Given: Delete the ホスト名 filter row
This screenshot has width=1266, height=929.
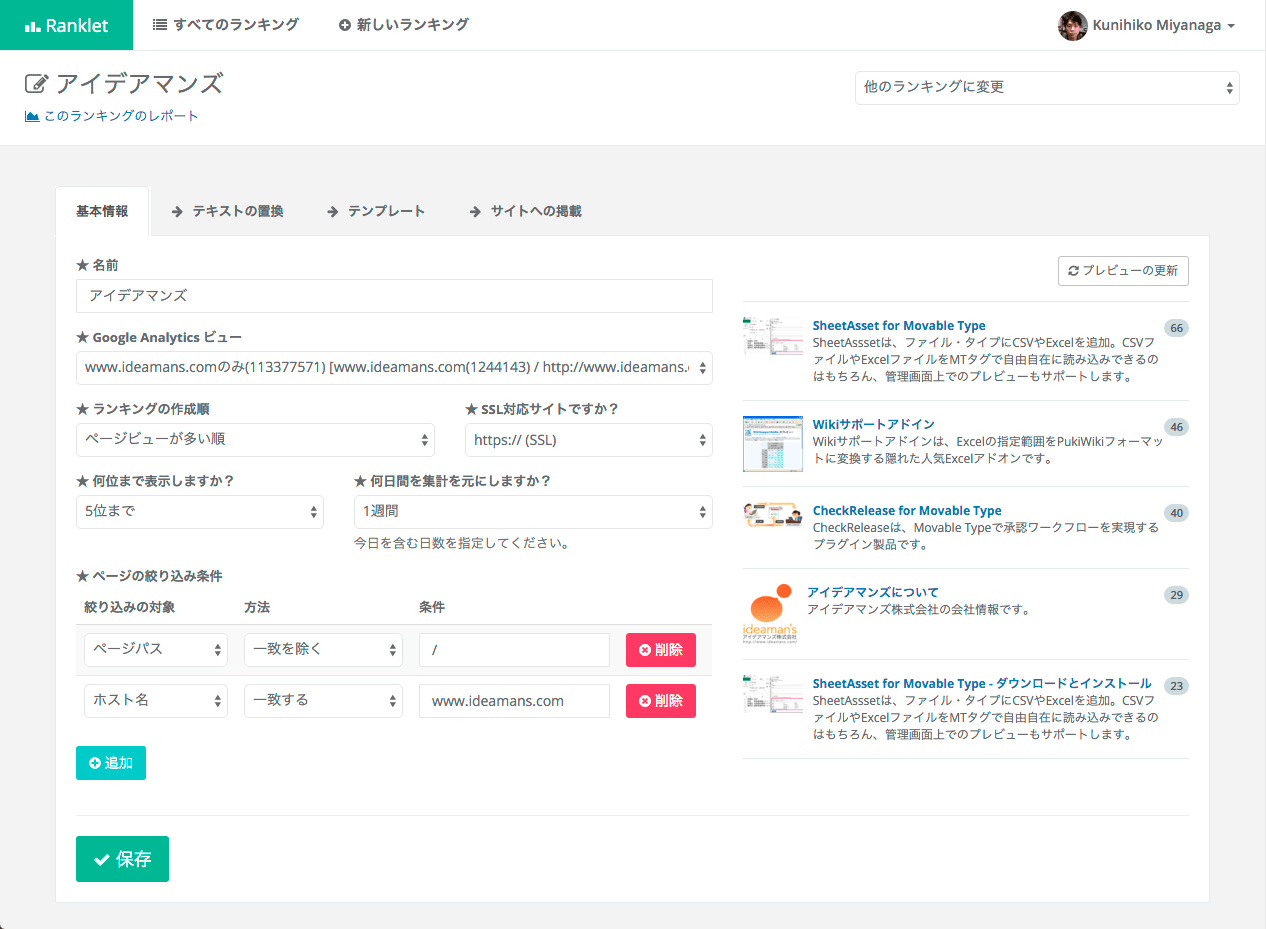Looking at the screenshot, I should (x=661, y=701).
